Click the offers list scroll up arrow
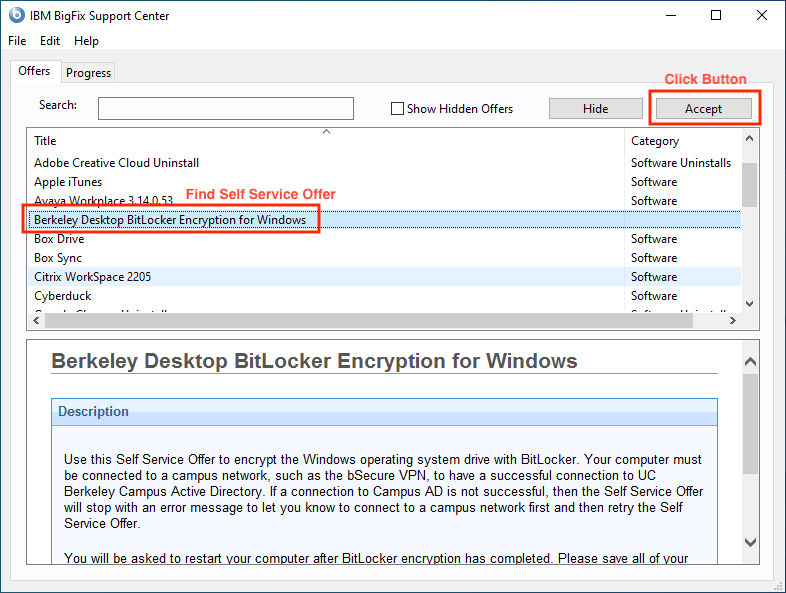The image size is (786, 593). (x=749, y=138)
